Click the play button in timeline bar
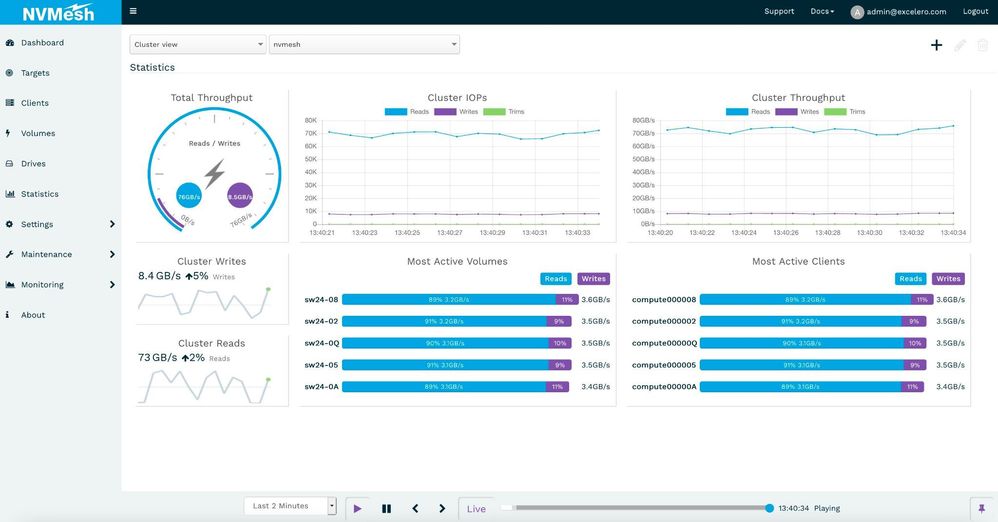 358,509
